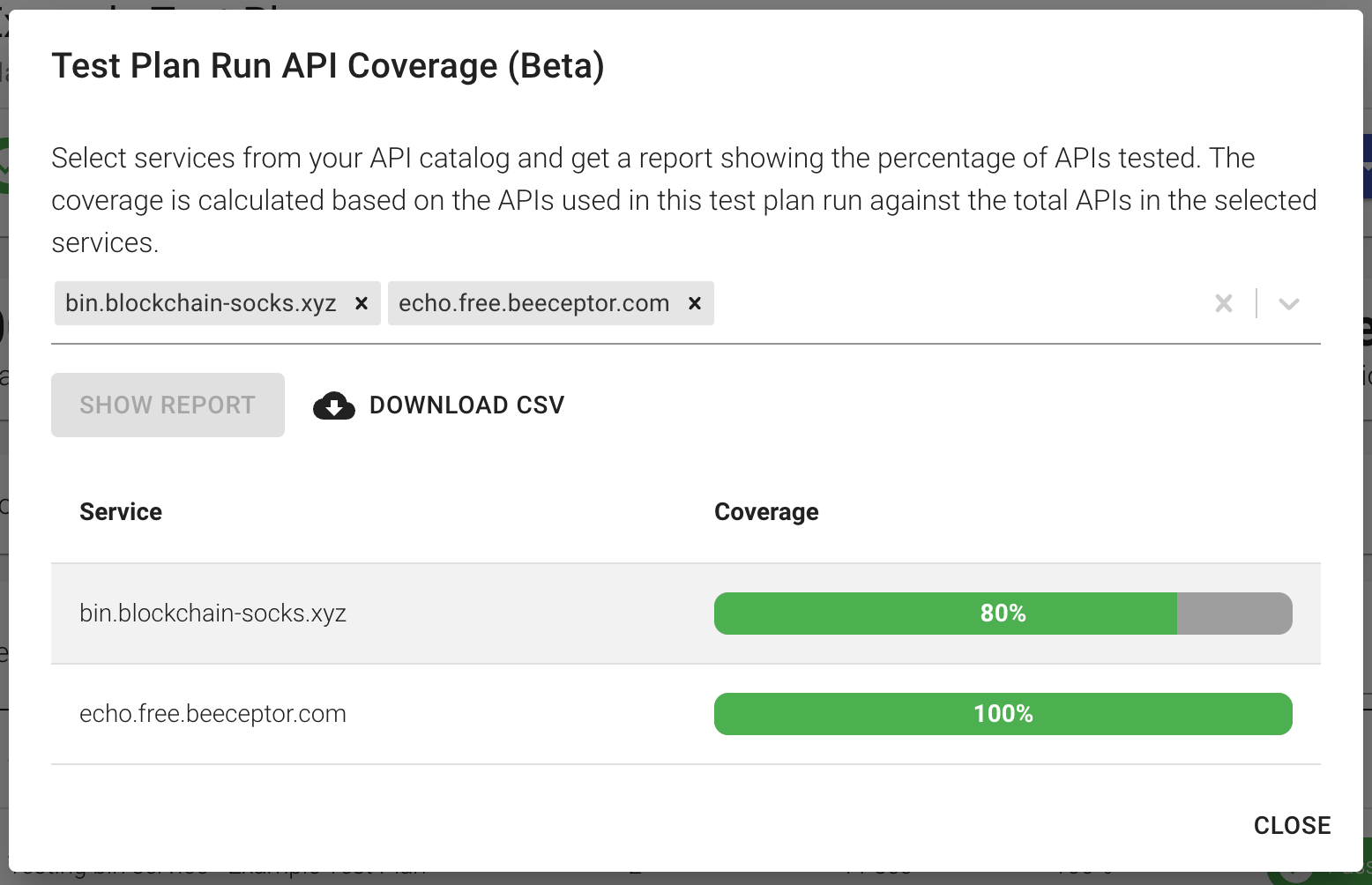Click the Show Report button

pos(168,405)
